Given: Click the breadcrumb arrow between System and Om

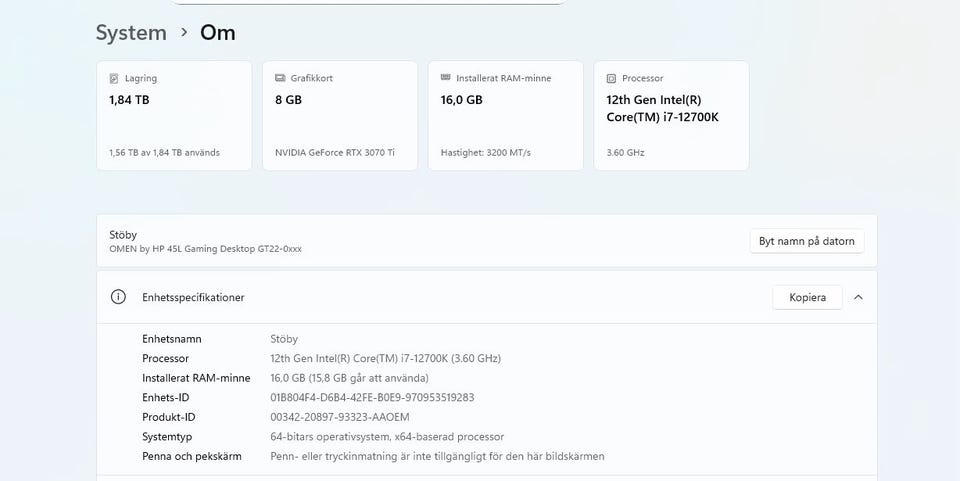Looking at the screenshot, I should pyautogui.click(x=184, y=33).
